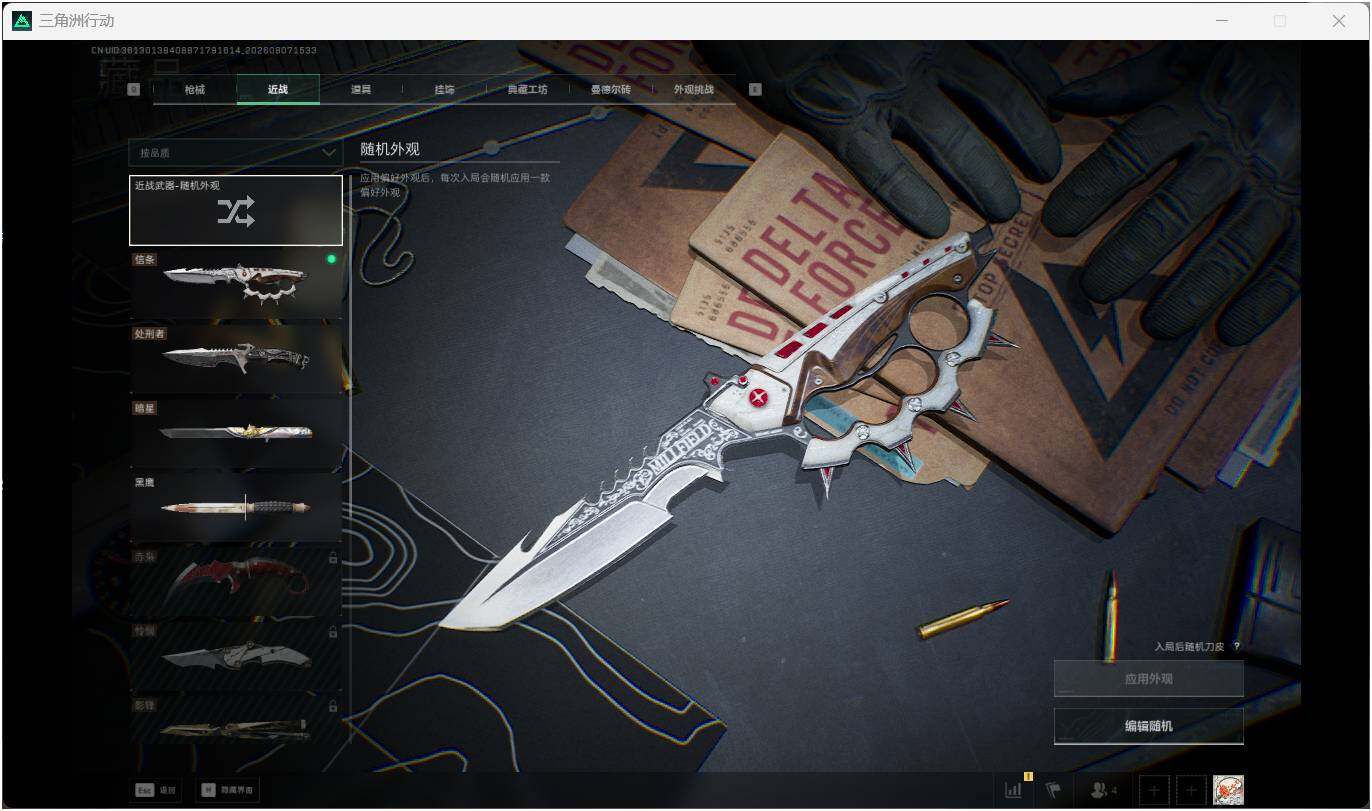Minimize the 三角洲行动 window

[1221, 20]
